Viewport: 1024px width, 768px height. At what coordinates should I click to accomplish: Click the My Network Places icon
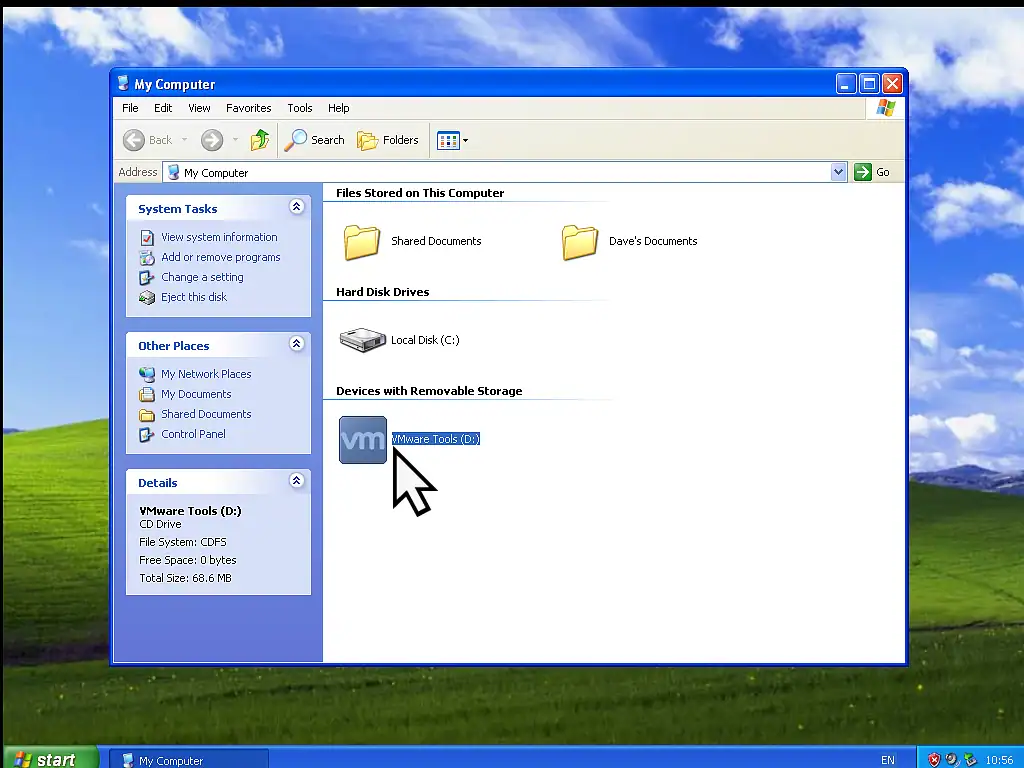147,374
